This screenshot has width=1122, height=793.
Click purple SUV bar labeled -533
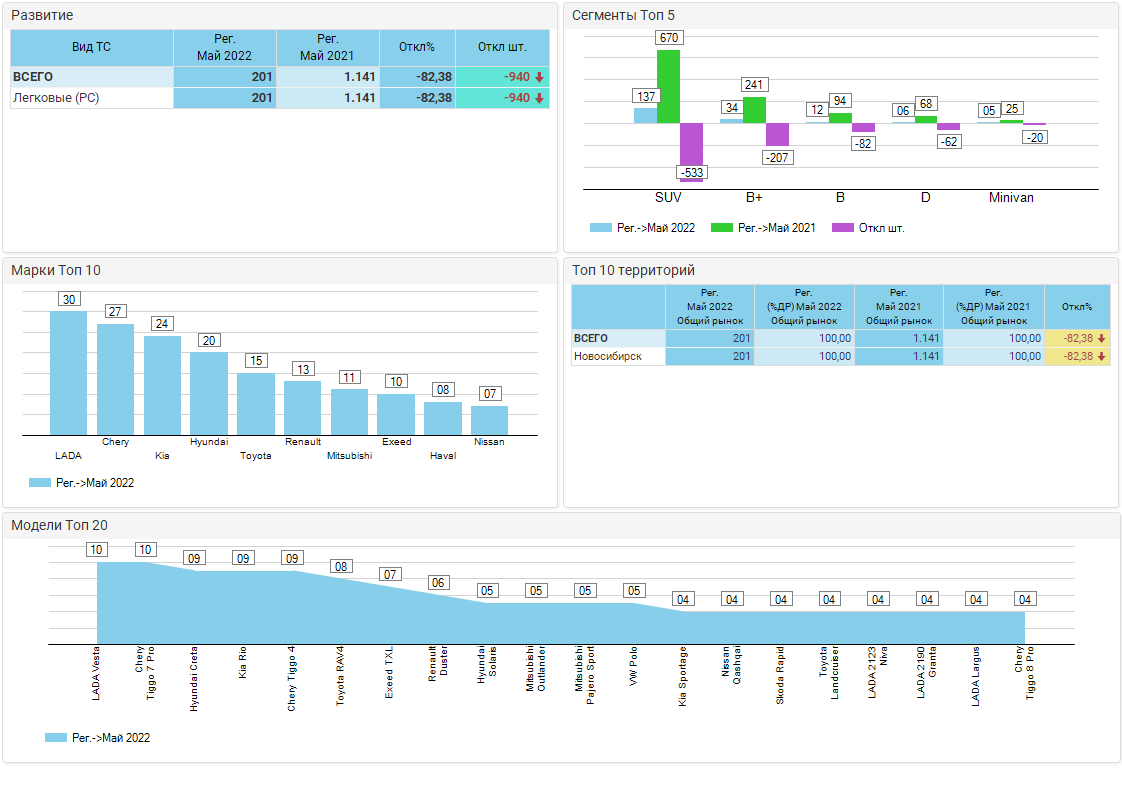[x=691, y=150]
